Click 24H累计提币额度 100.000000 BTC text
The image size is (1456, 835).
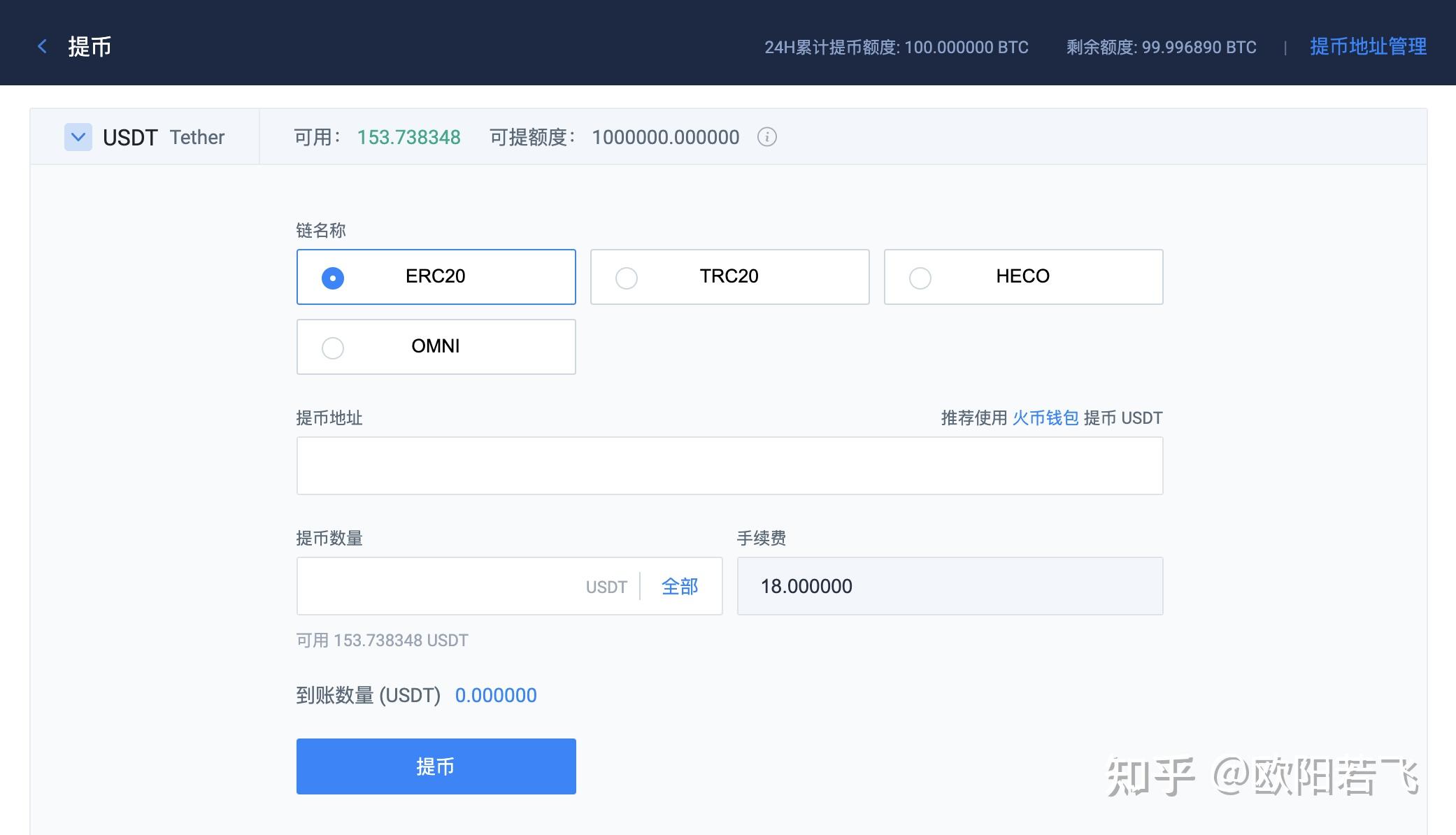click(897, 48)
